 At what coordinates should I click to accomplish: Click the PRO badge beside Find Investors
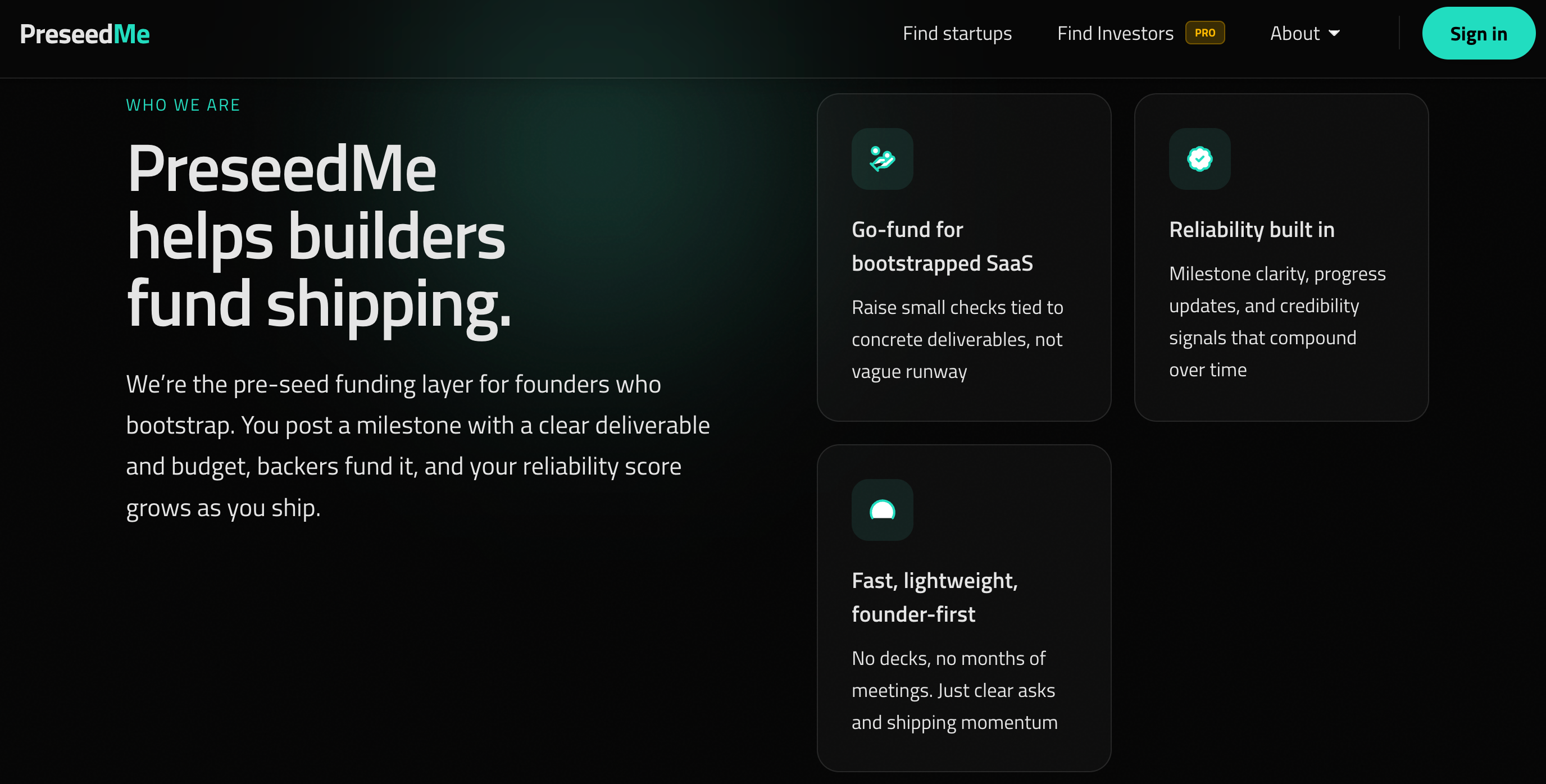1204,33
